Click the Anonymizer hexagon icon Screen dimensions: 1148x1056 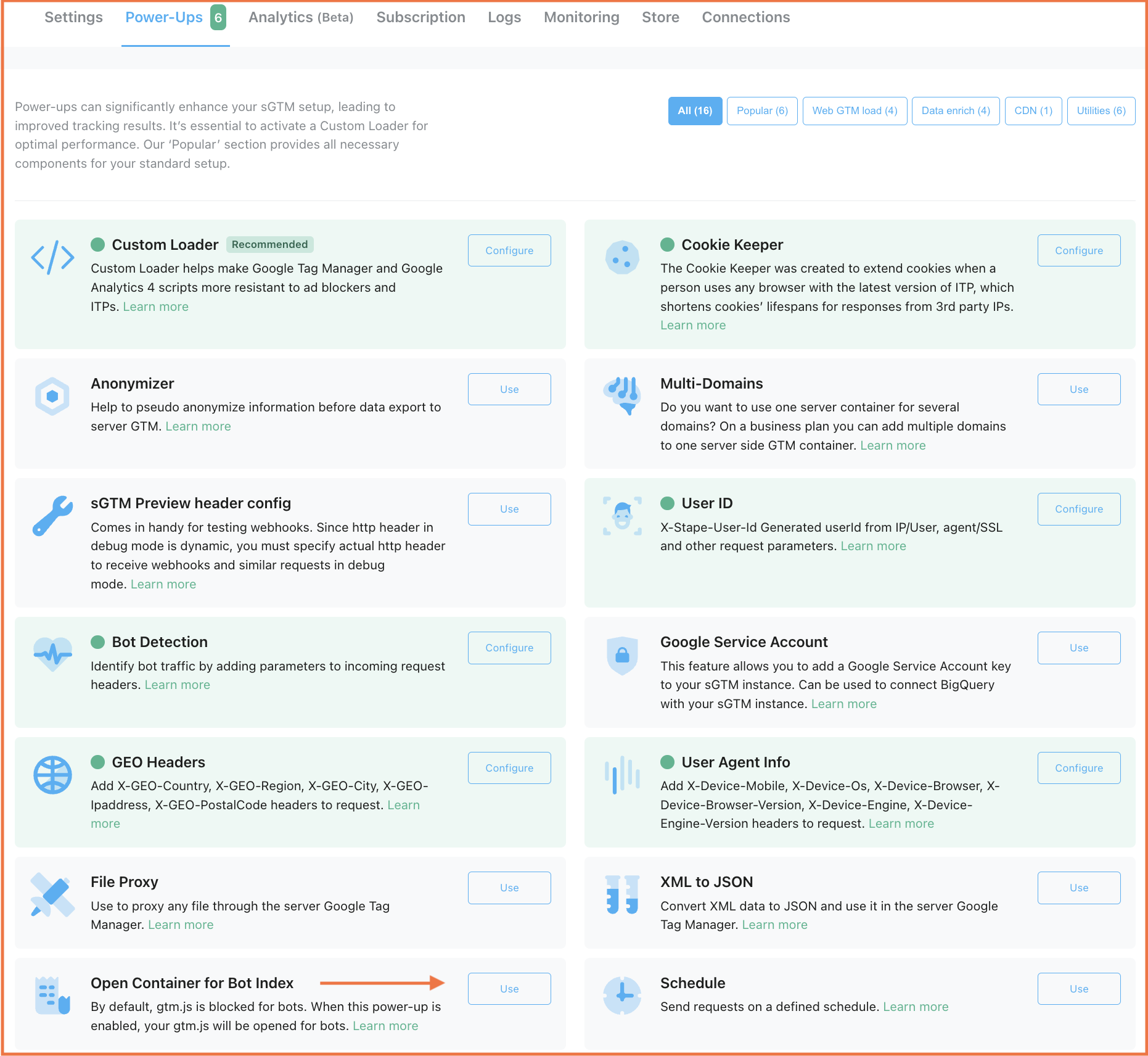coord(52,396)
